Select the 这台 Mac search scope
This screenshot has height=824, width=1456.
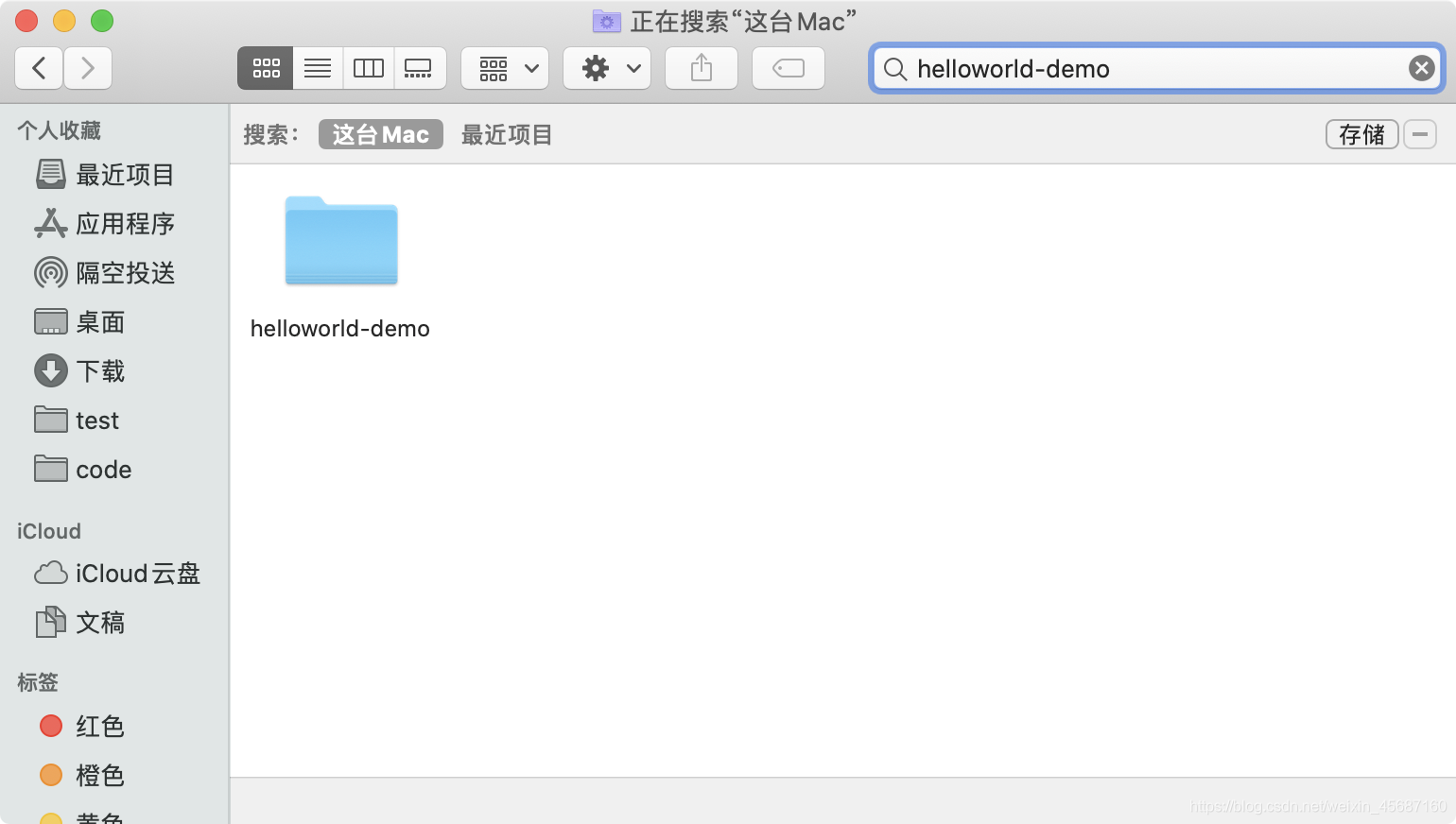click(381, 134)
